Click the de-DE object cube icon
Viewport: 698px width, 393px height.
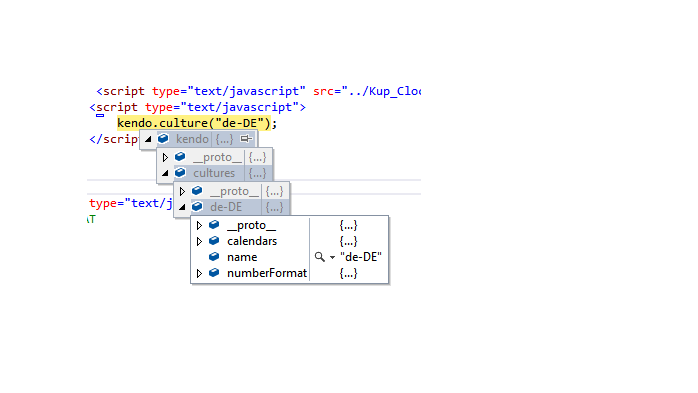pos(197,207)
